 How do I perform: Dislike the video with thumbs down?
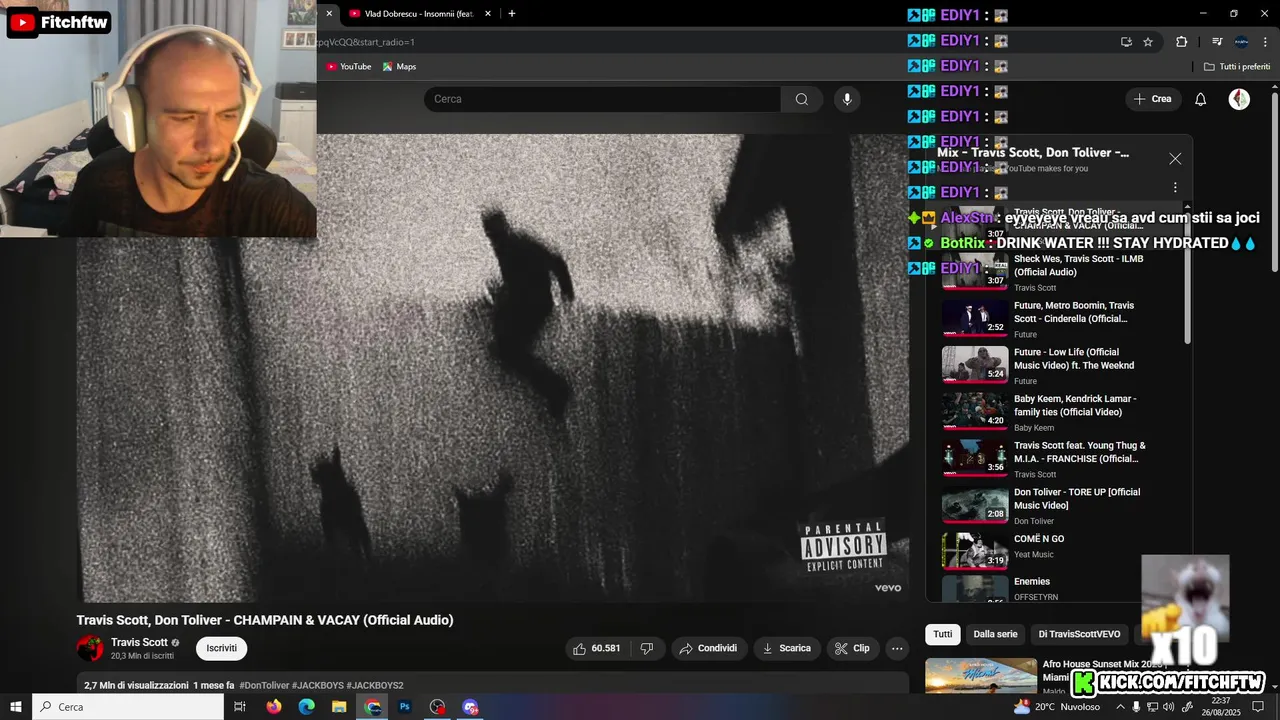pos(647,648)
